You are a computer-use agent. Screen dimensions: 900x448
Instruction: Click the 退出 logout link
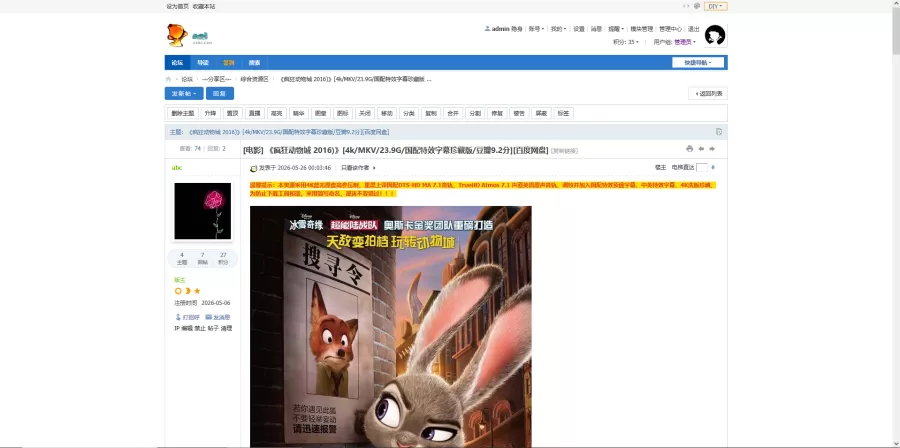pyautogui.click(x=694, y=29)
